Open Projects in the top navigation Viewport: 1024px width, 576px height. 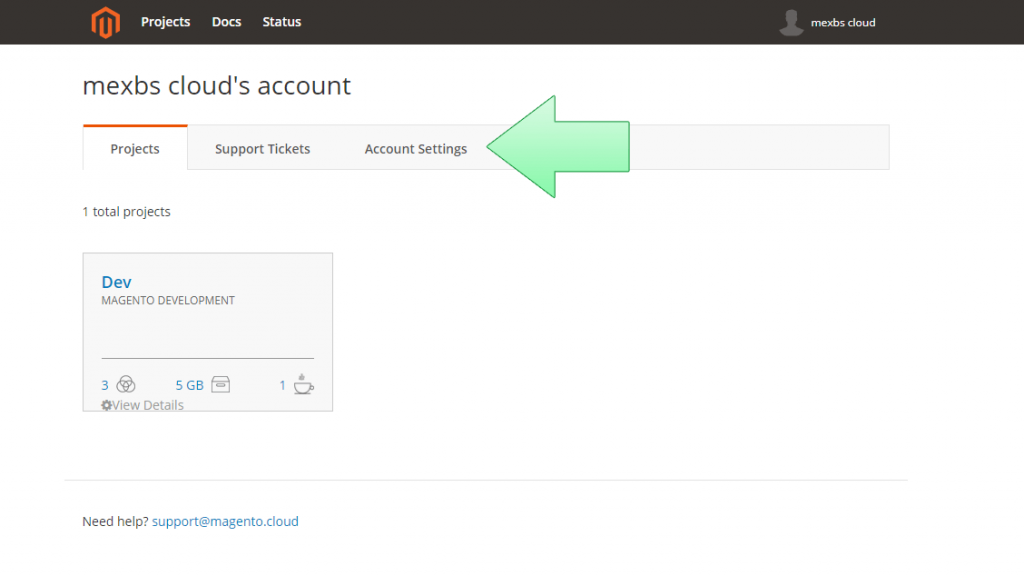tap(165, 22)
